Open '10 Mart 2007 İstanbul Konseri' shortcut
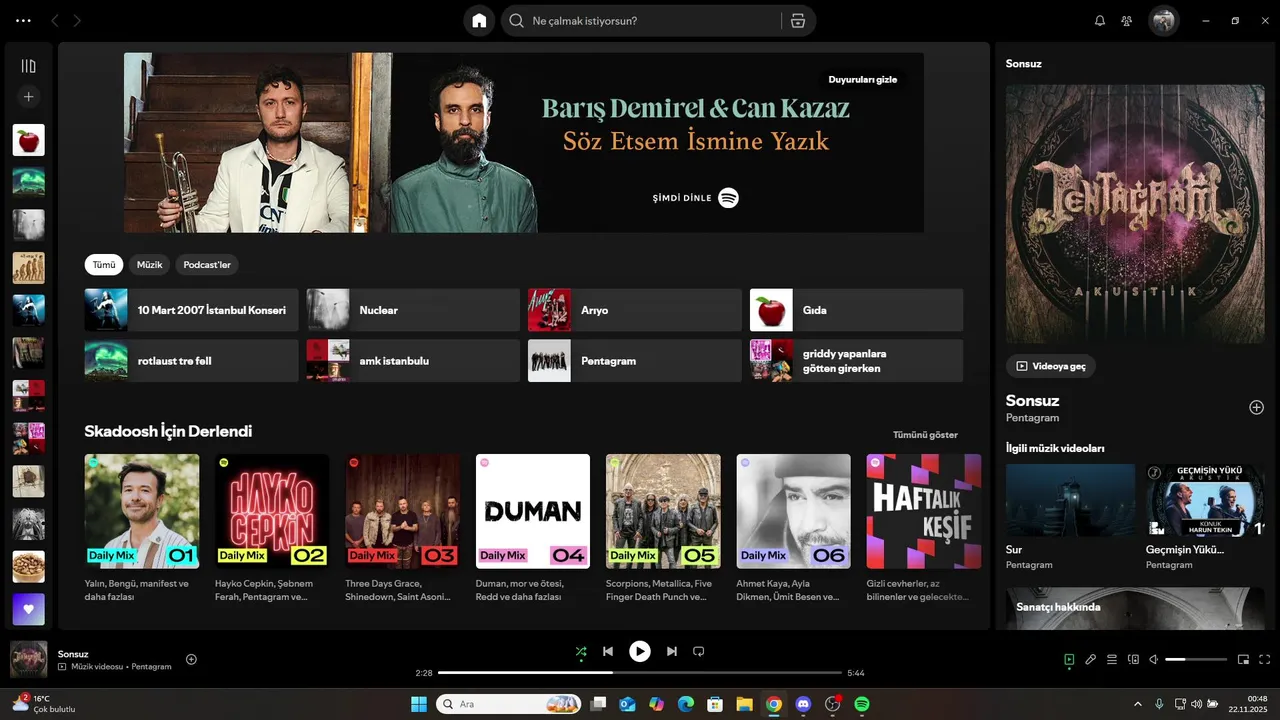1280x720 pixels. click(x=191, y=310)
